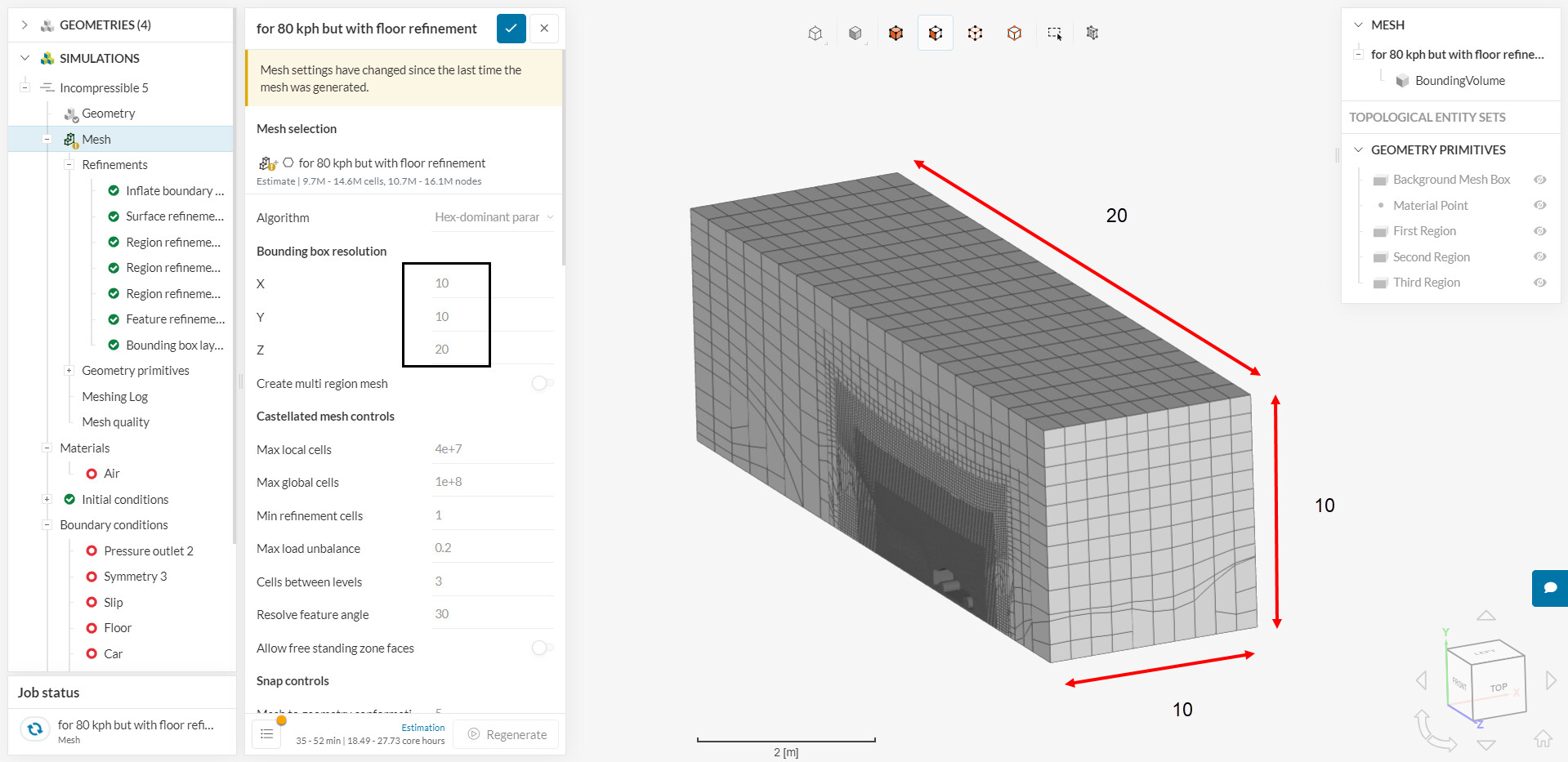The image size is (1568, 762).
Task: Collapse the Boundary conditions node
Action: (x=47, y=525)
